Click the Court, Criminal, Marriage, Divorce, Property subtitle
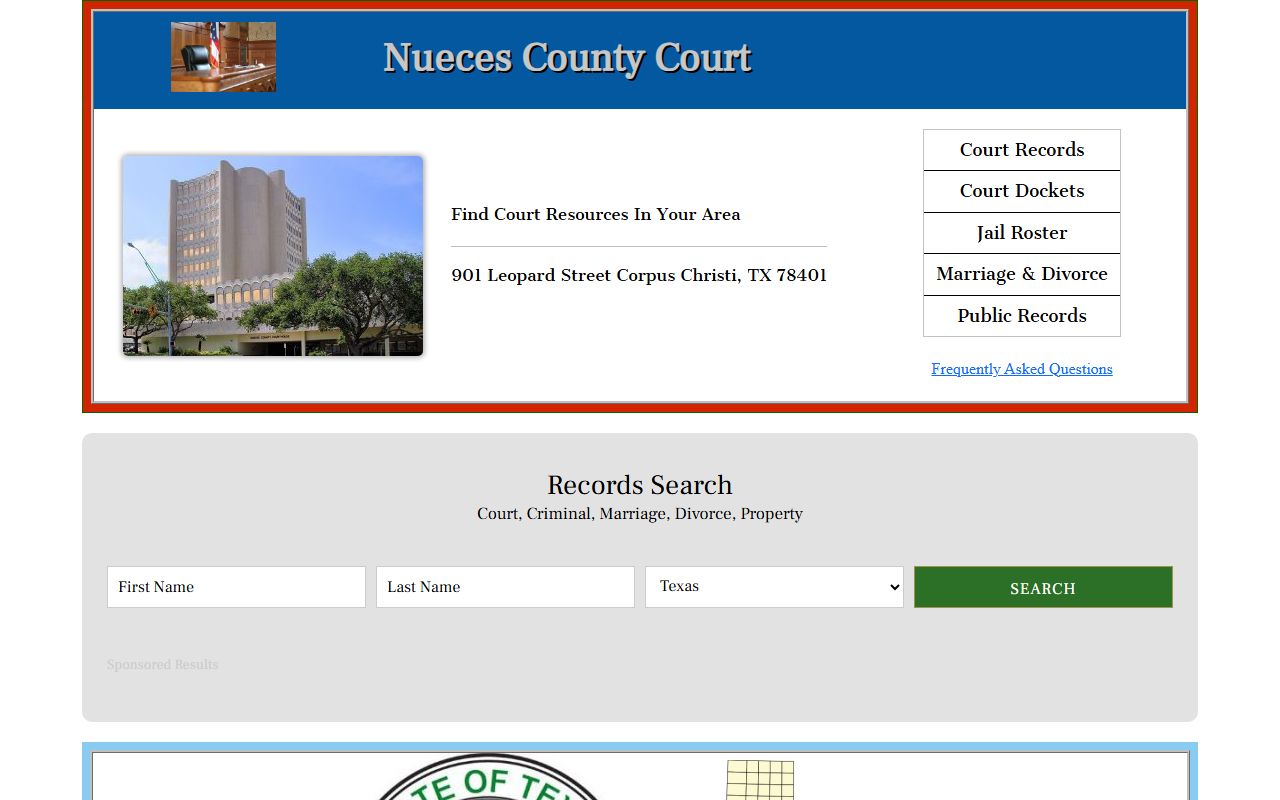Image resolution: width=1280 pixels, height=800 pixels. coord(640,514)
